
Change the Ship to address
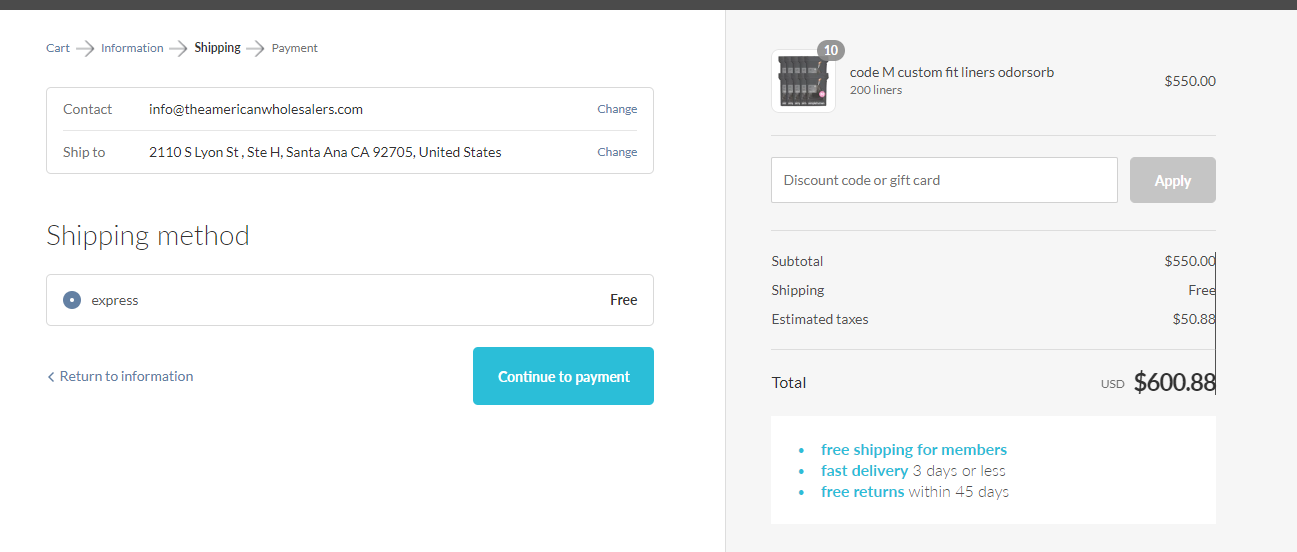[617, 152]
